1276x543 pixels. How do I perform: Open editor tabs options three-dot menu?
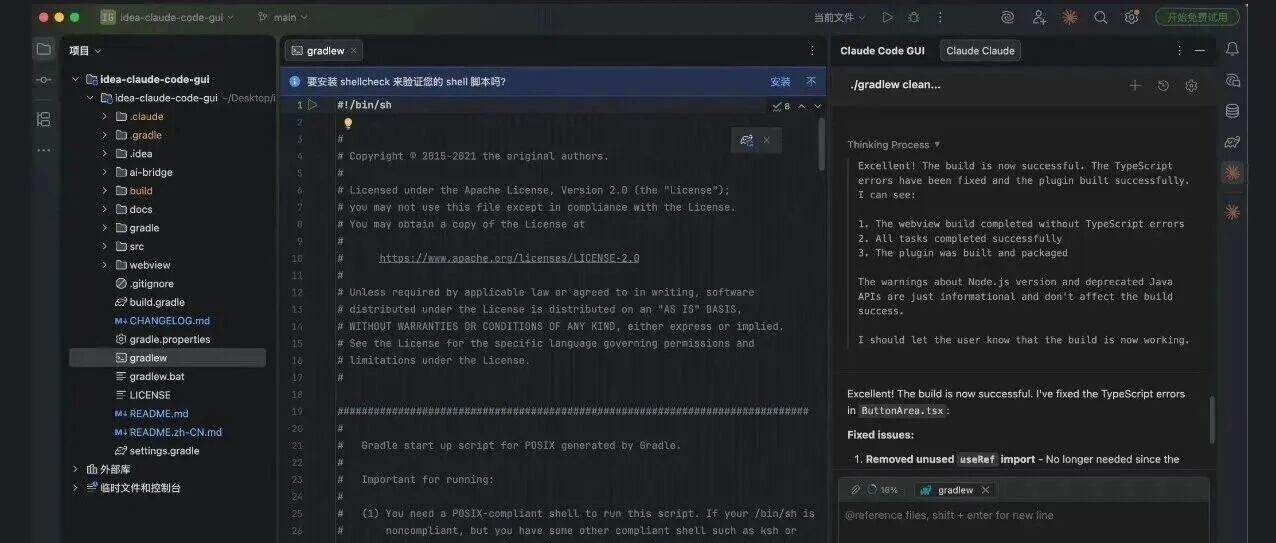click(812, 50)
